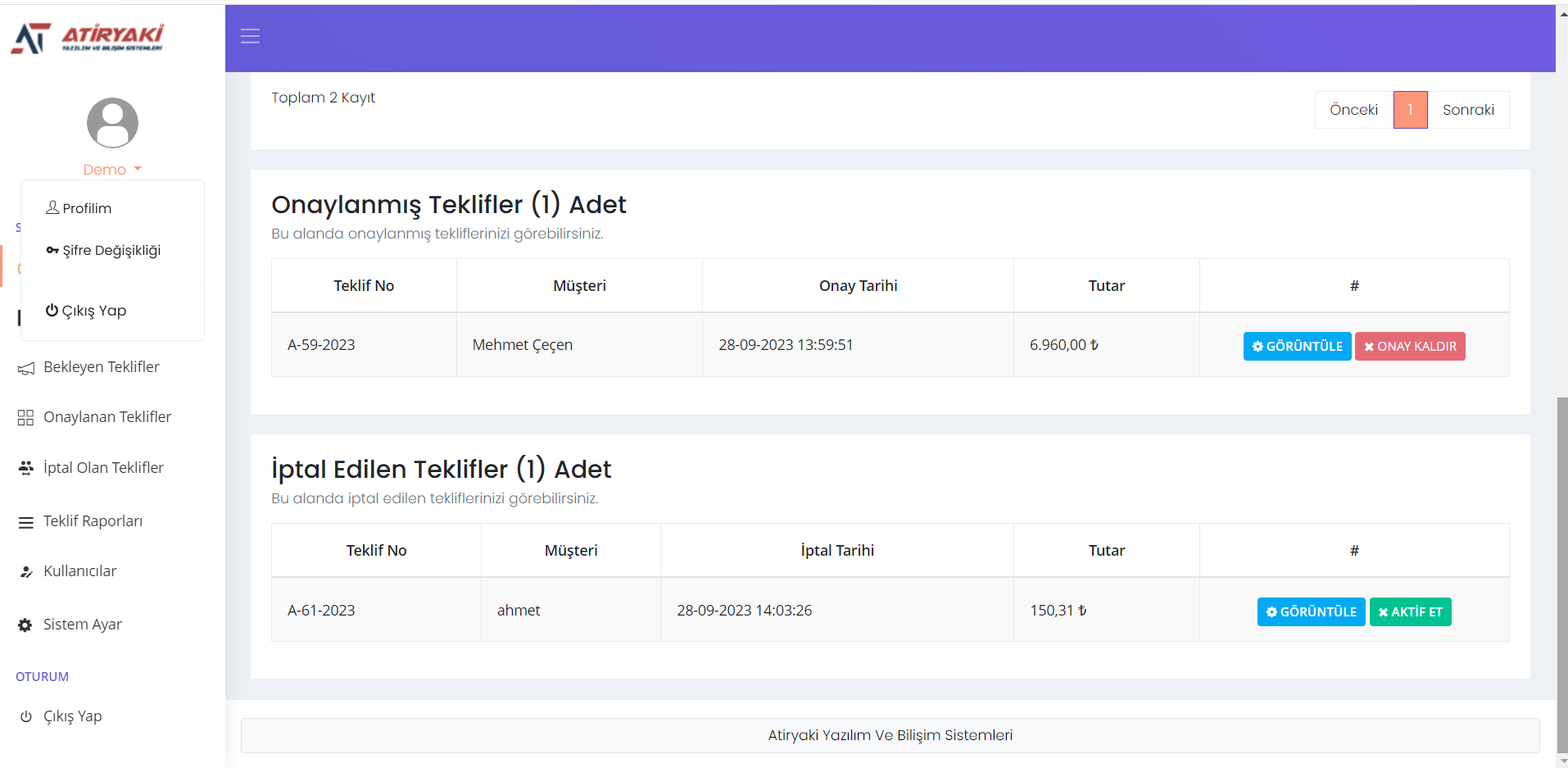Viewport: 1568px width, 768px height.
Task: Click the megaphone icon for Bekleyen Teklifler
Action: [x=26, y=368]
